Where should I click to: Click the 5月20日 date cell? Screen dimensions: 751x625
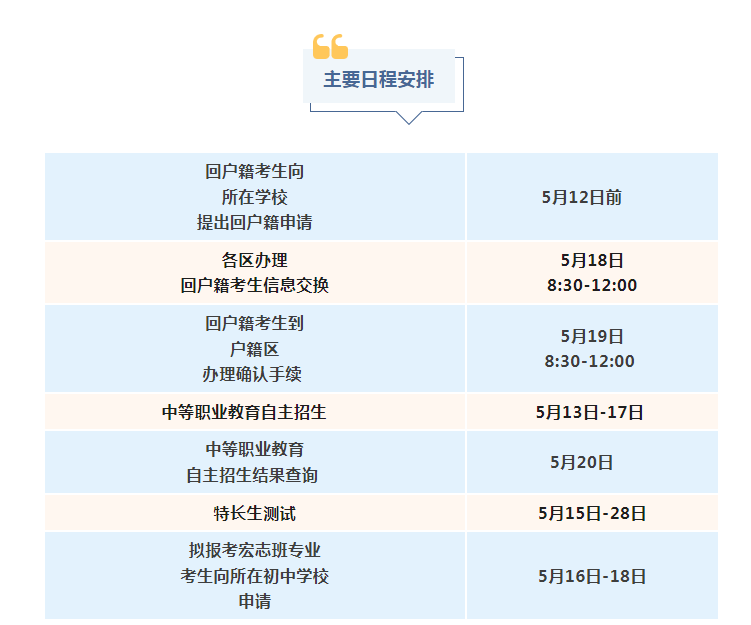[582, 462]
